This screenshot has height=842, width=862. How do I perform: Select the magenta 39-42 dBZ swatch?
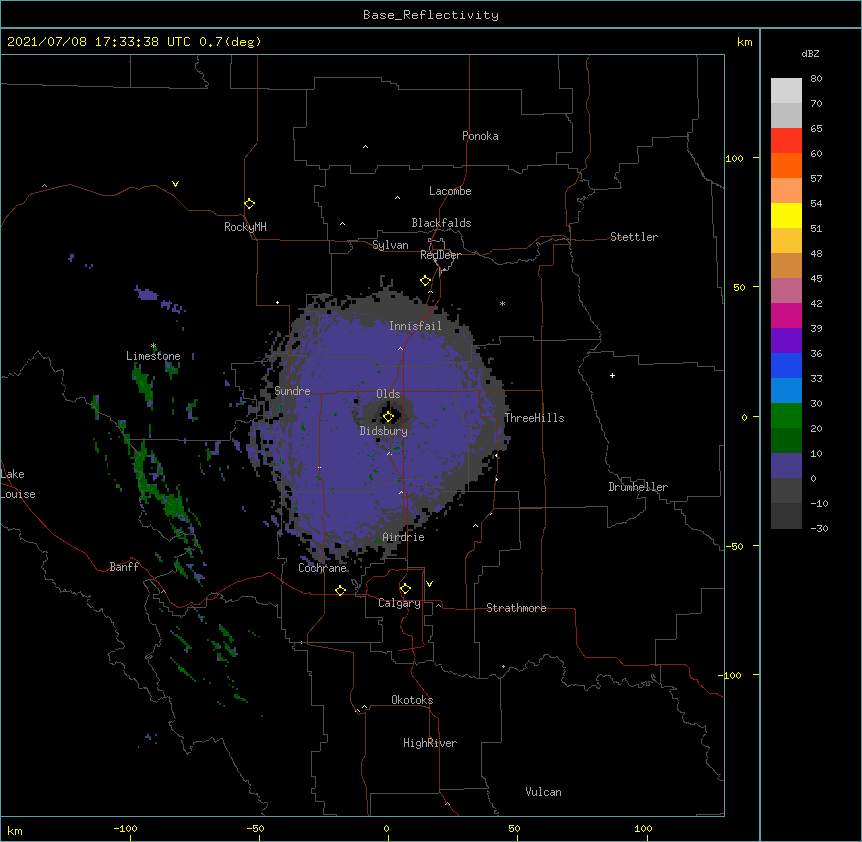point(786,315)
